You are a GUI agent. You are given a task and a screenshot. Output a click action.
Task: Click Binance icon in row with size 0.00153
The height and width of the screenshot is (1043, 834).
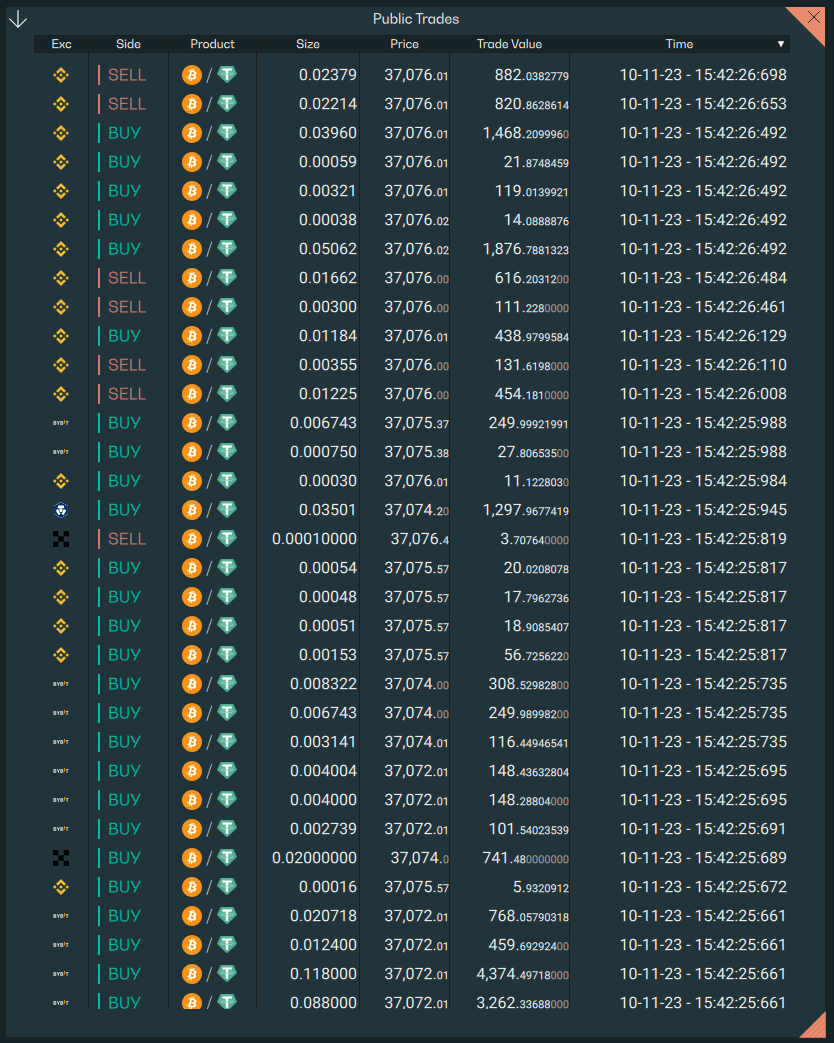(61, 655)
